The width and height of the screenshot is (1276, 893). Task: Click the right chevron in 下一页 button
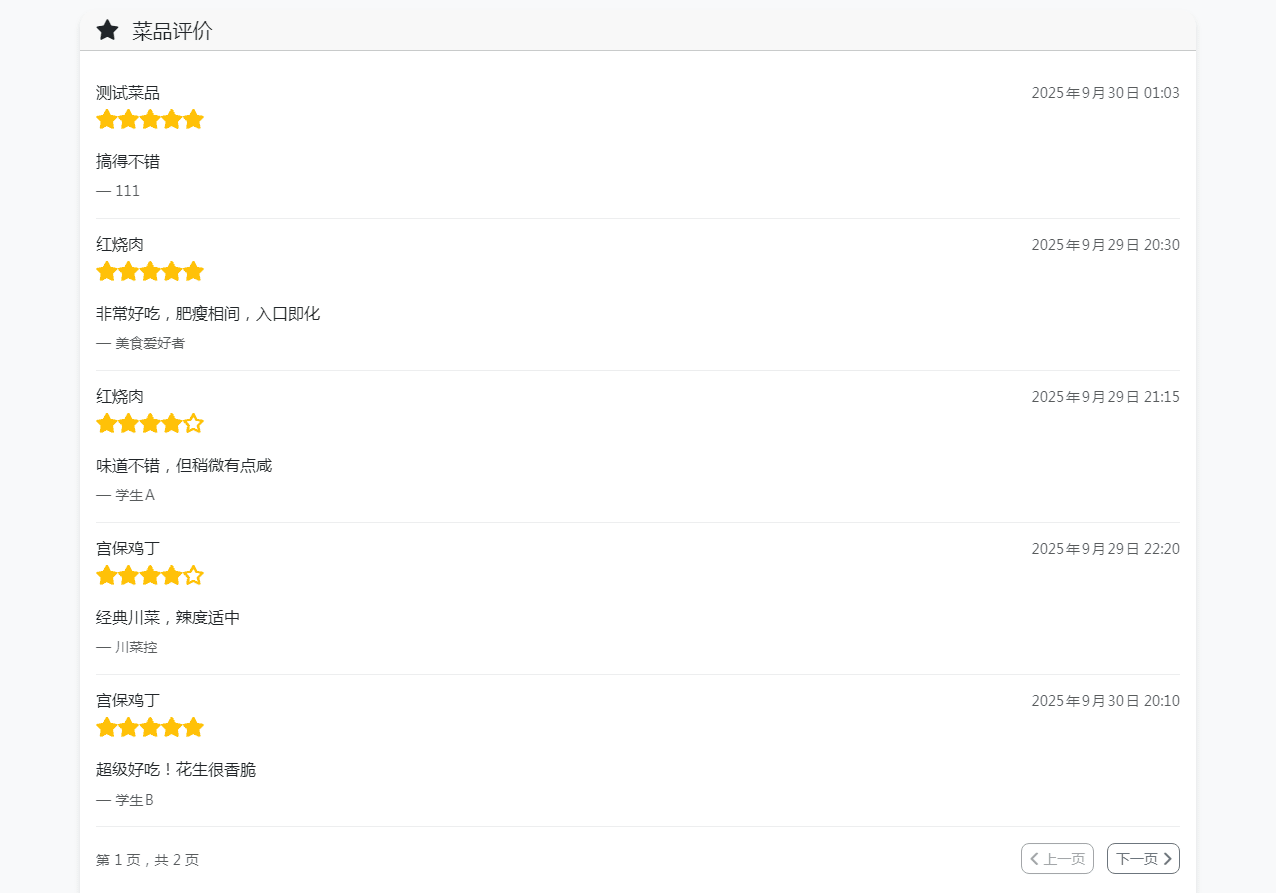(x=1168, y=859)
